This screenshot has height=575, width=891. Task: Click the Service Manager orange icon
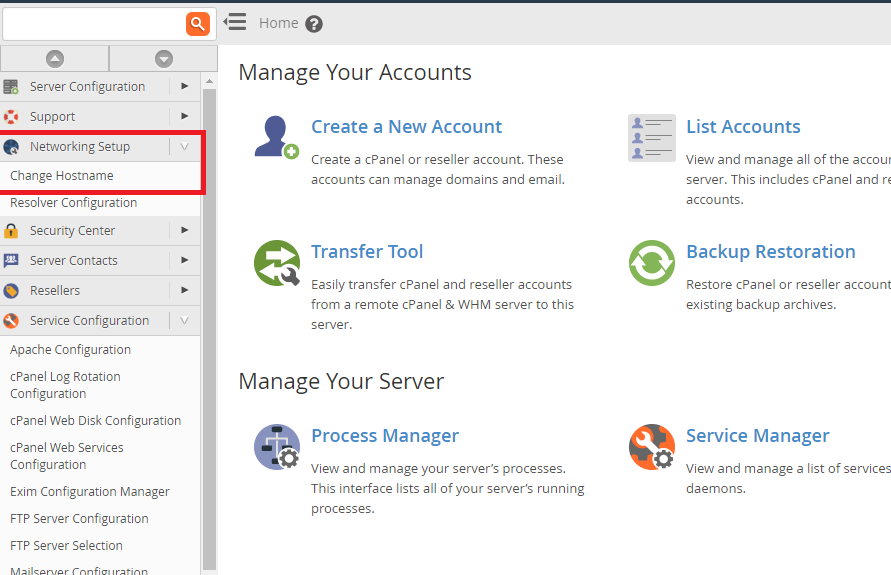pos(652,447)
